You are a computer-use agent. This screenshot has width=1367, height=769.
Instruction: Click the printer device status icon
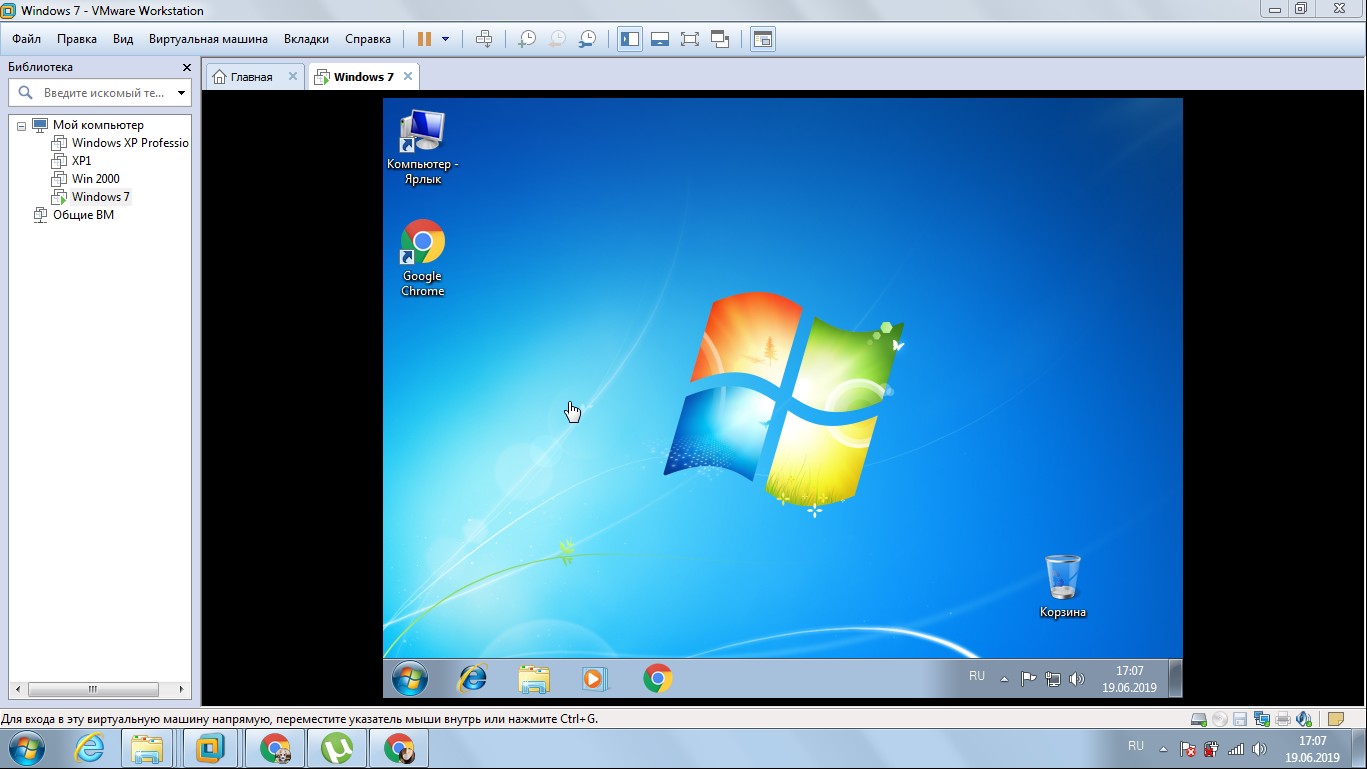tap(1282, 719)
